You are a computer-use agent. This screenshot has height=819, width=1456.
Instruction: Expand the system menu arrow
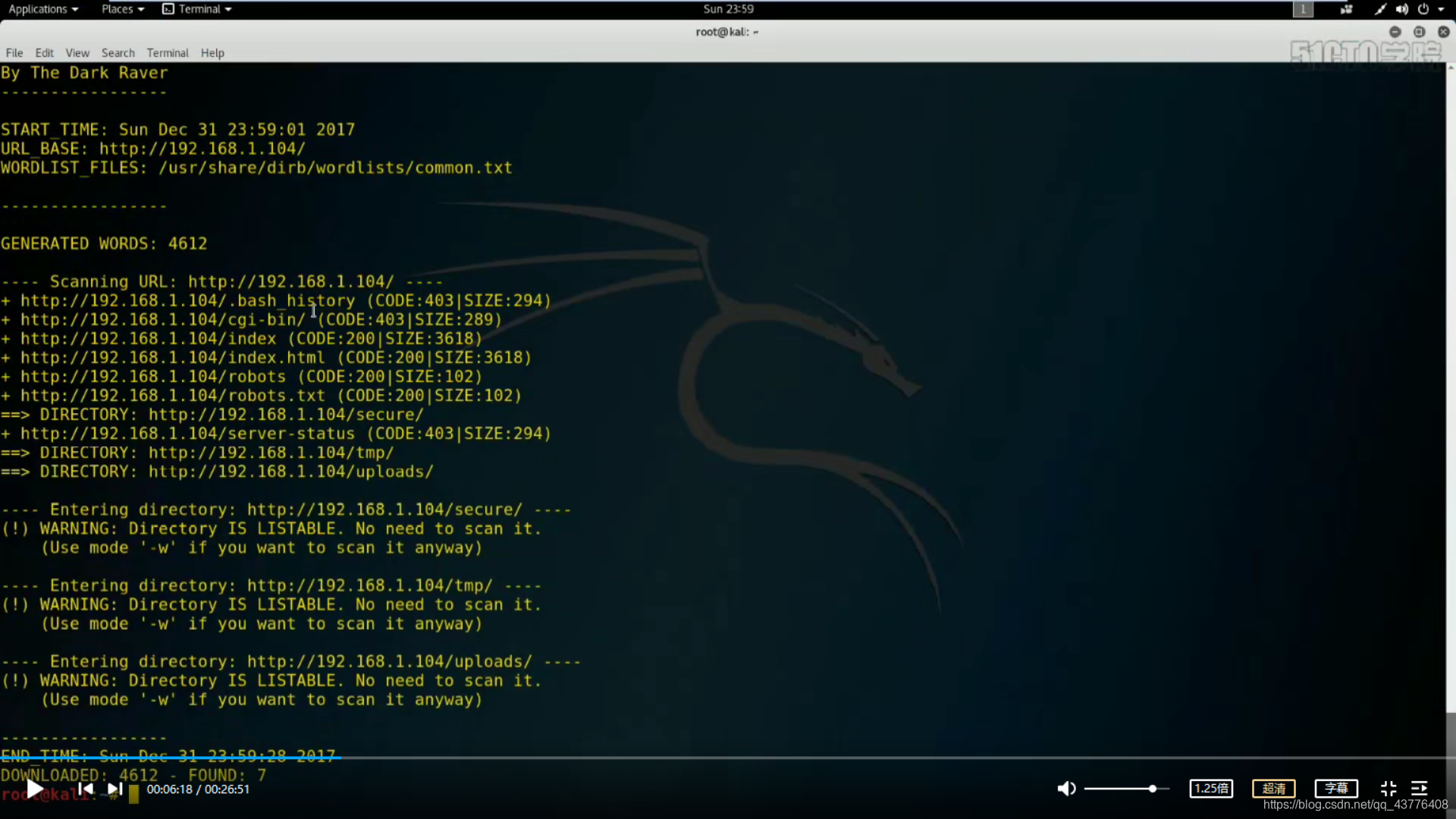1441,10
